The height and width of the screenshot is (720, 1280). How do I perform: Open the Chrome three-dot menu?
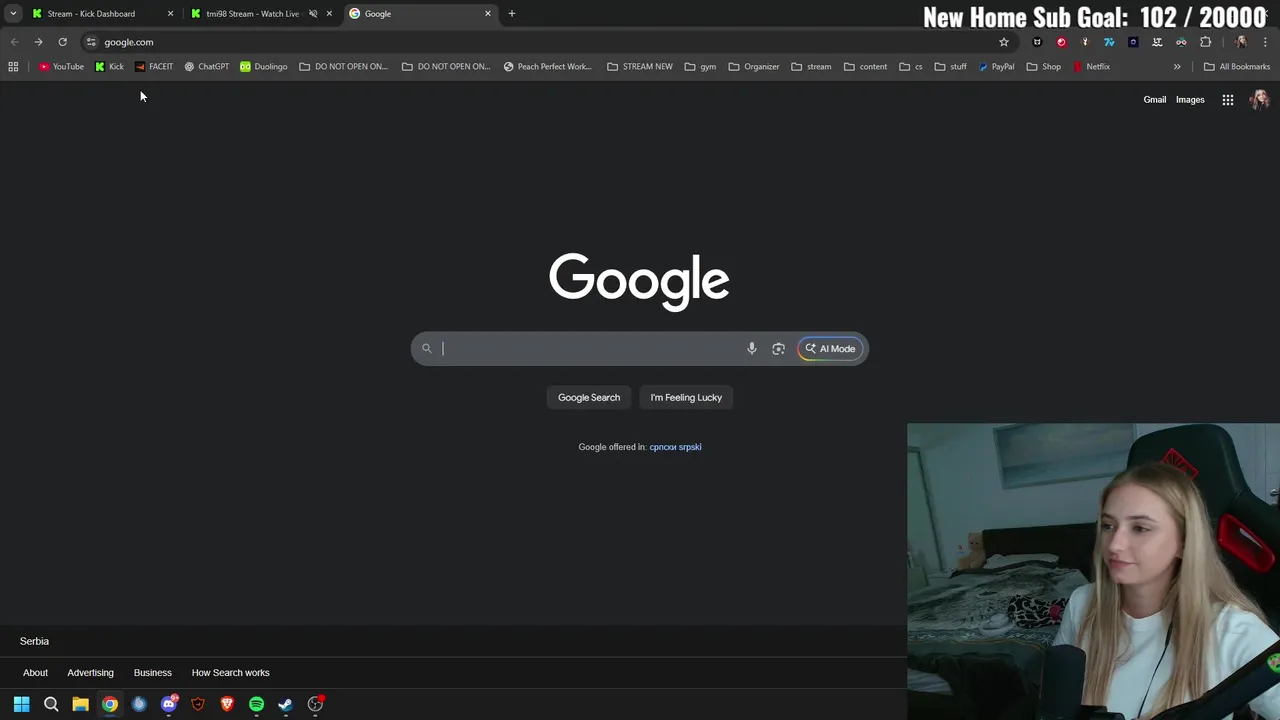(x=1265, y=42)
